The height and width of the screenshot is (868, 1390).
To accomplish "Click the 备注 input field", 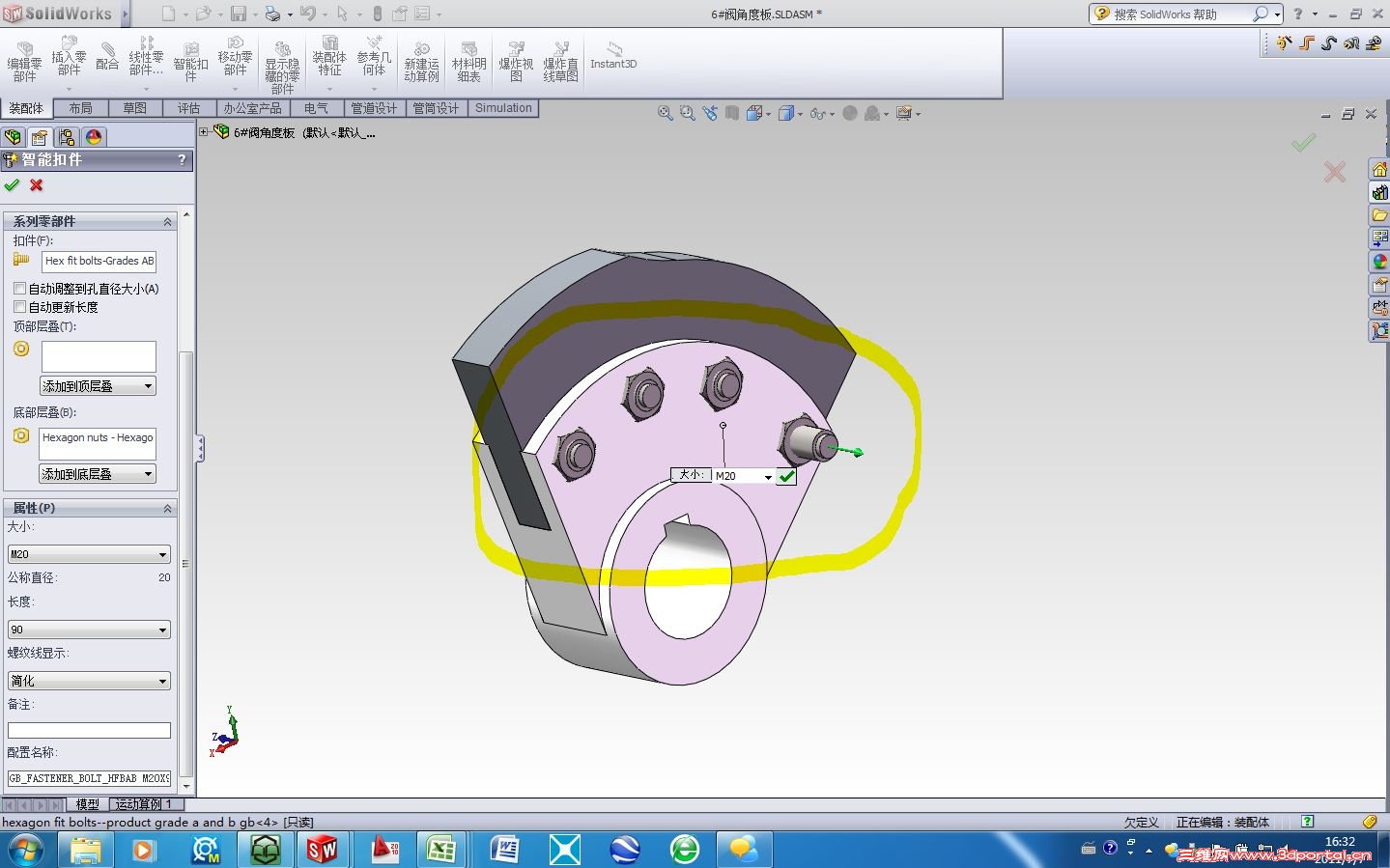I will pos(89,731).
